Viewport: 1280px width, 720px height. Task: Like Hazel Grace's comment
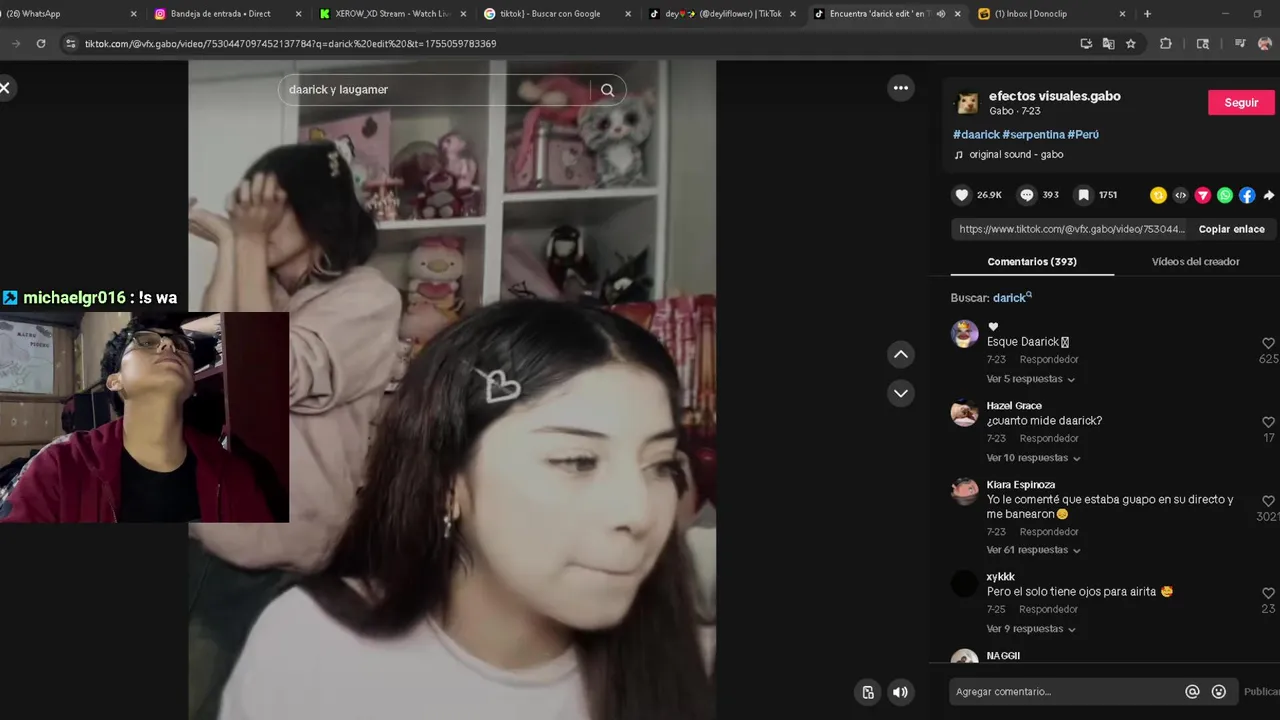(x=1268, y=422)
